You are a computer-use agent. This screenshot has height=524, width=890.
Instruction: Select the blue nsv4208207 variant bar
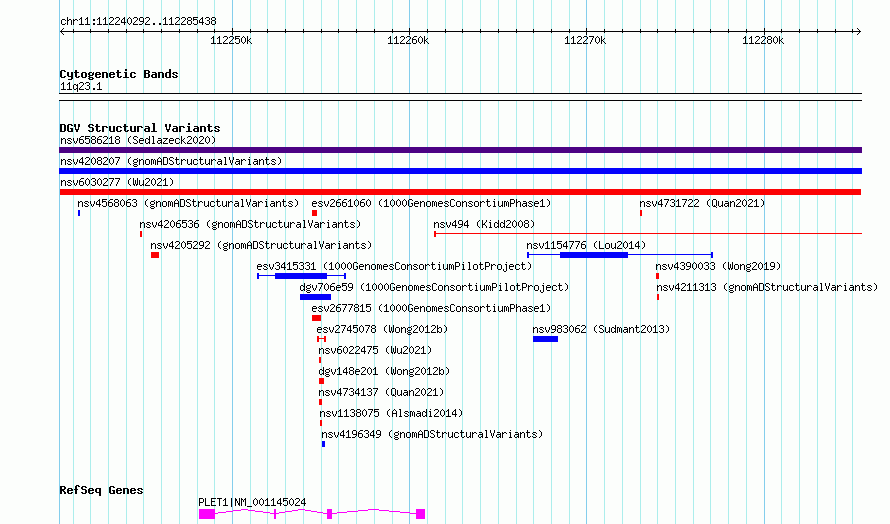(x=460, y=171)
